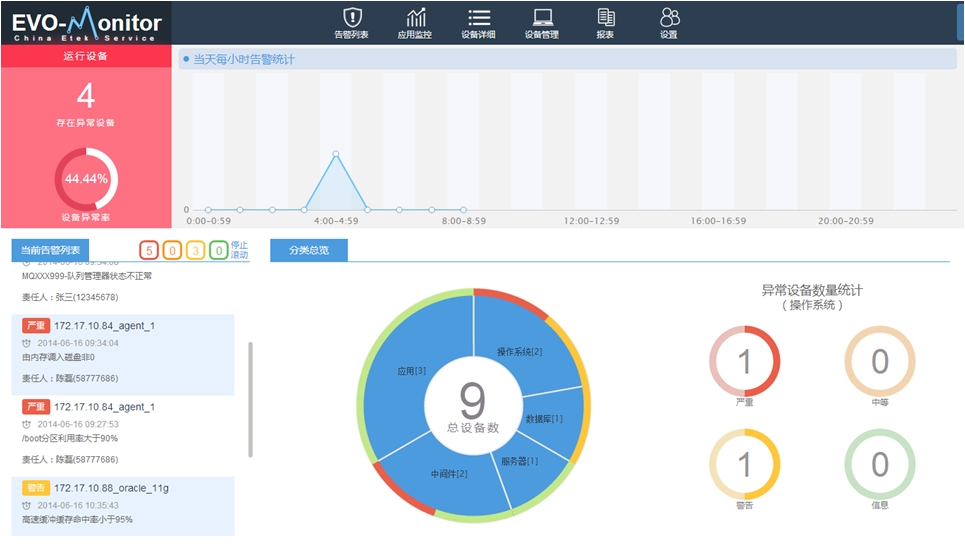The width and height of the screenshot is (965, 544).
Task: Toggle the yellow warning alarm count filter
Action: coord(196,251)
